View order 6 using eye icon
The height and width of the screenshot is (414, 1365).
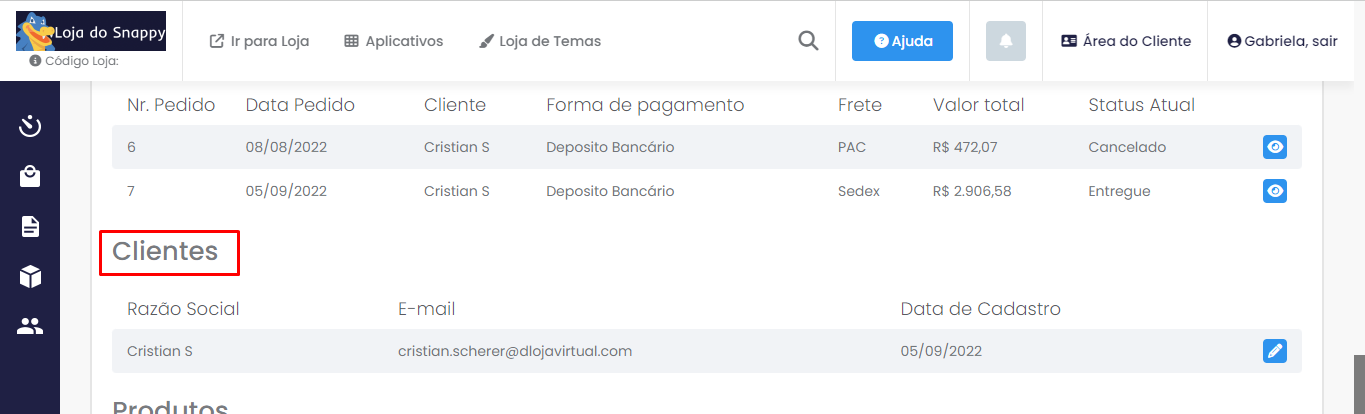[1274, 147]
